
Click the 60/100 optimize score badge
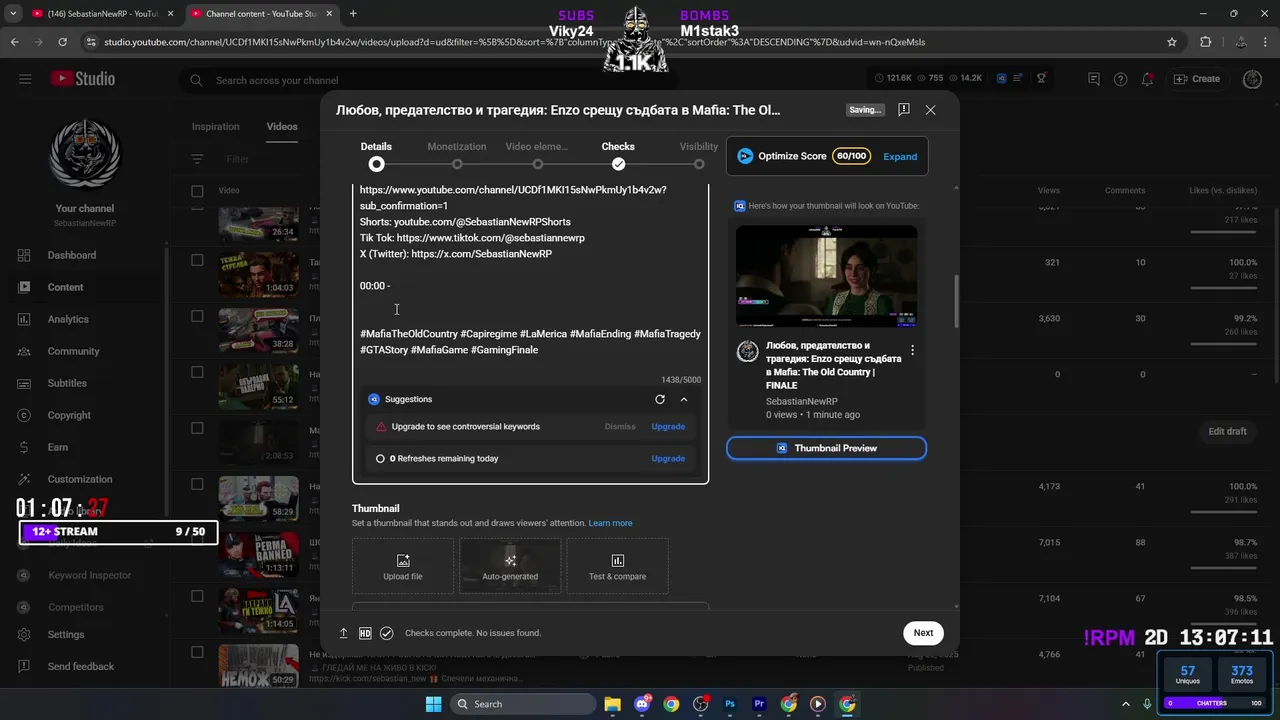pos(851,156)
